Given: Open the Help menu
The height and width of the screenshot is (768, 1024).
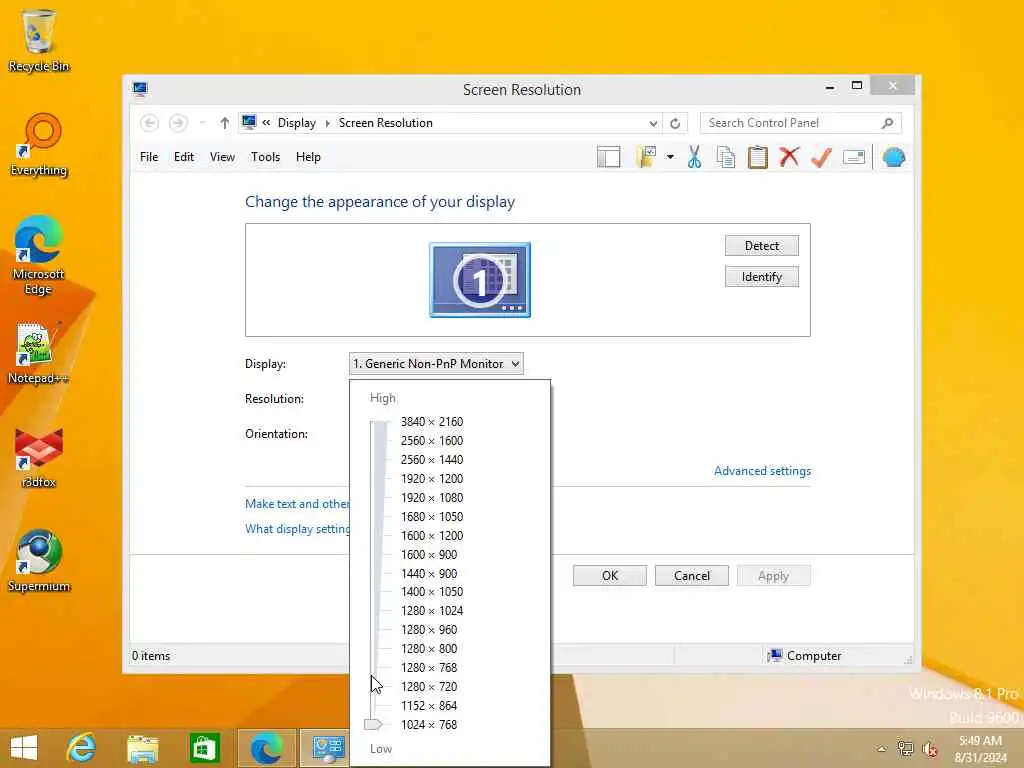Looking at the screenshot, I should point(308,157).
